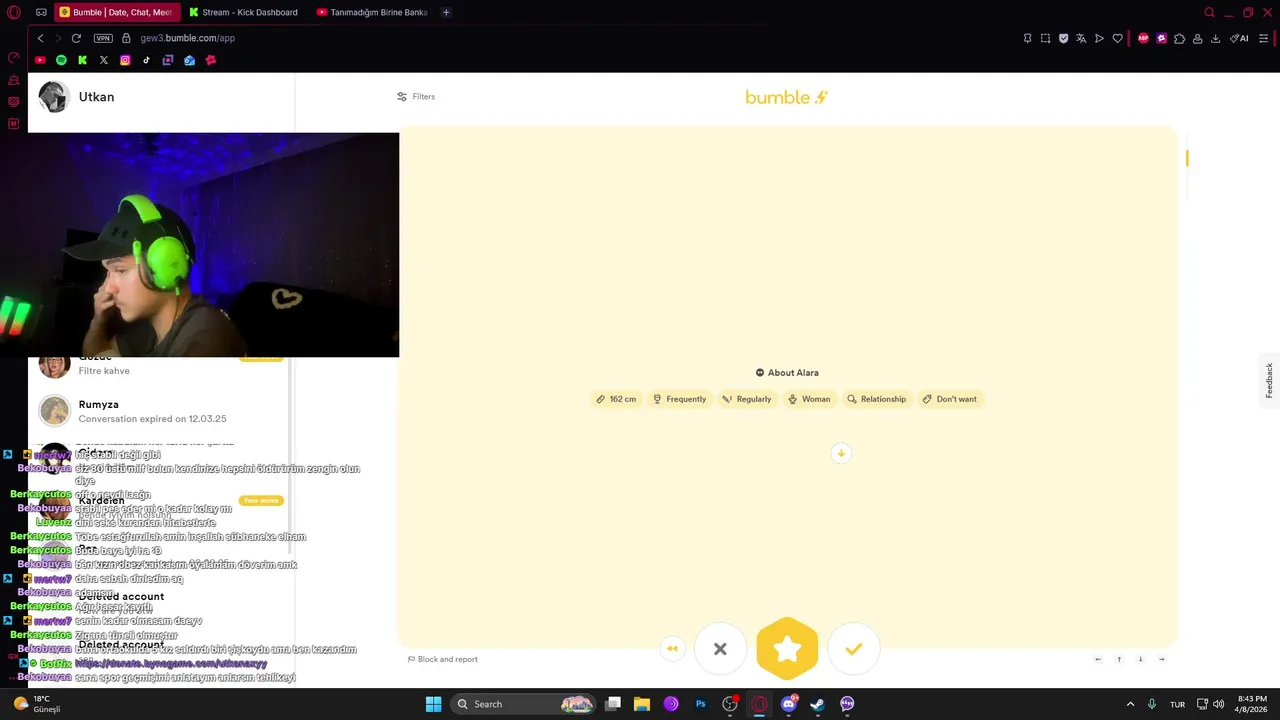1280x720 pixels.
Task: Open the browser account profile icon
Action: tap(1197, 38)
